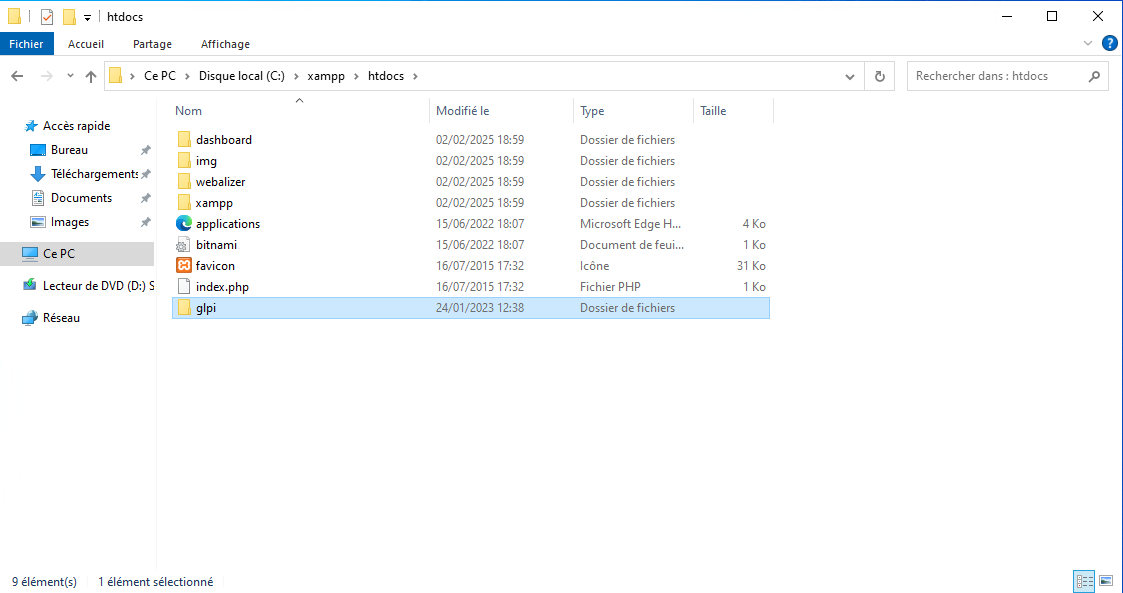The image size is (1123, 593).
Task: Open the Affichage ribbon tab
Action: (226, 44)
